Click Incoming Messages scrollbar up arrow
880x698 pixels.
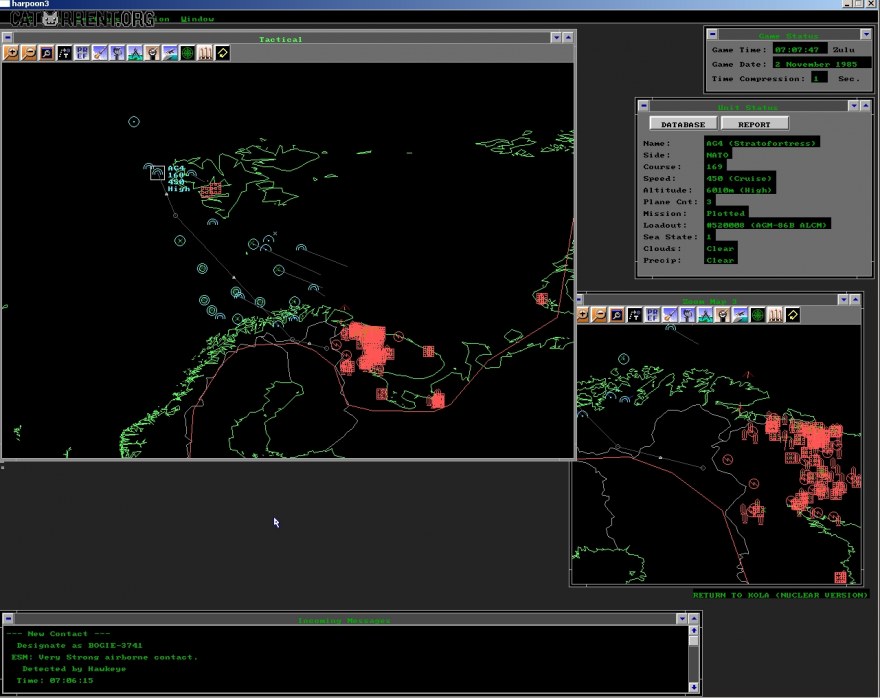[x=694, y=631]
